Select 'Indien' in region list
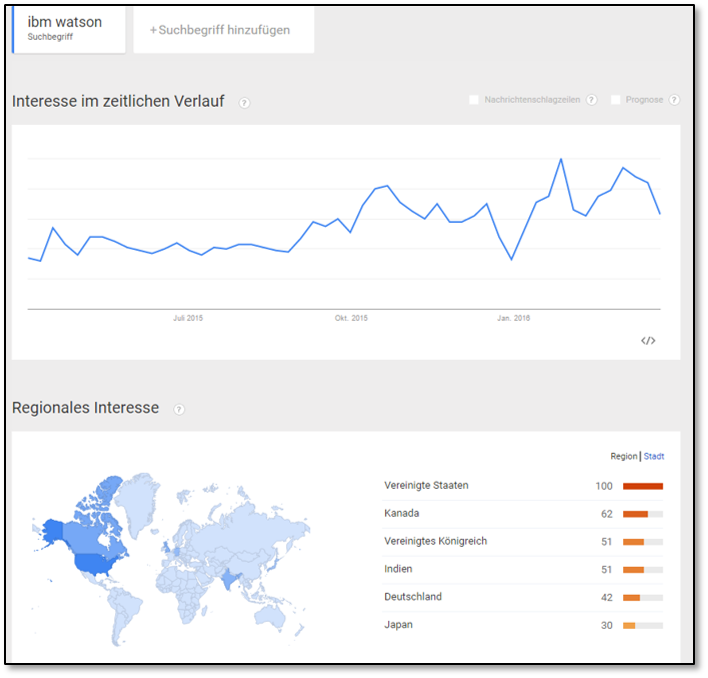 pos(398,569)
